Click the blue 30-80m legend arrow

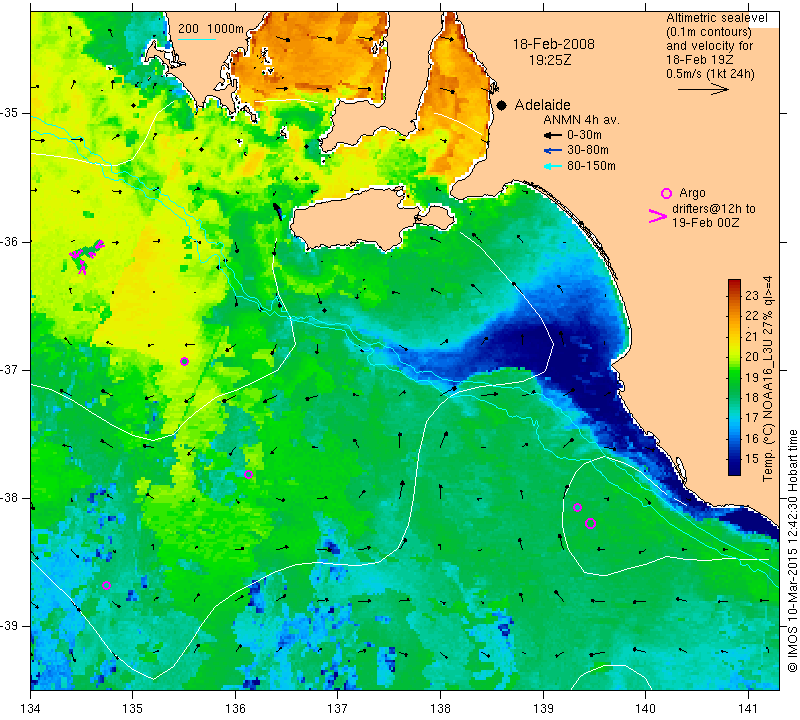(x=553, y=151)
